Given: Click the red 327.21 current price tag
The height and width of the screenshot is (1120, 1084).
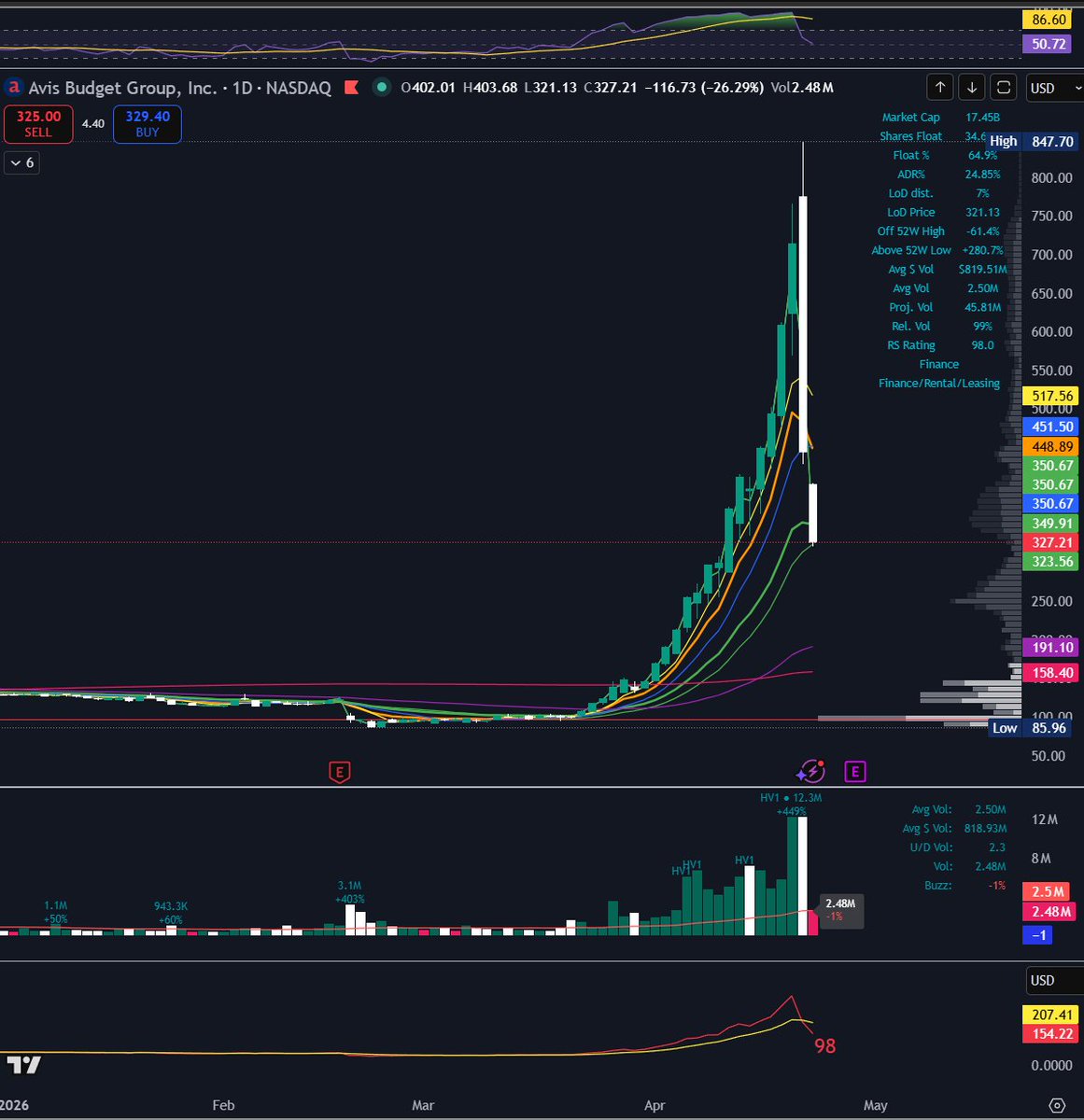Looking at the screenshot, I should point(1052,542).
